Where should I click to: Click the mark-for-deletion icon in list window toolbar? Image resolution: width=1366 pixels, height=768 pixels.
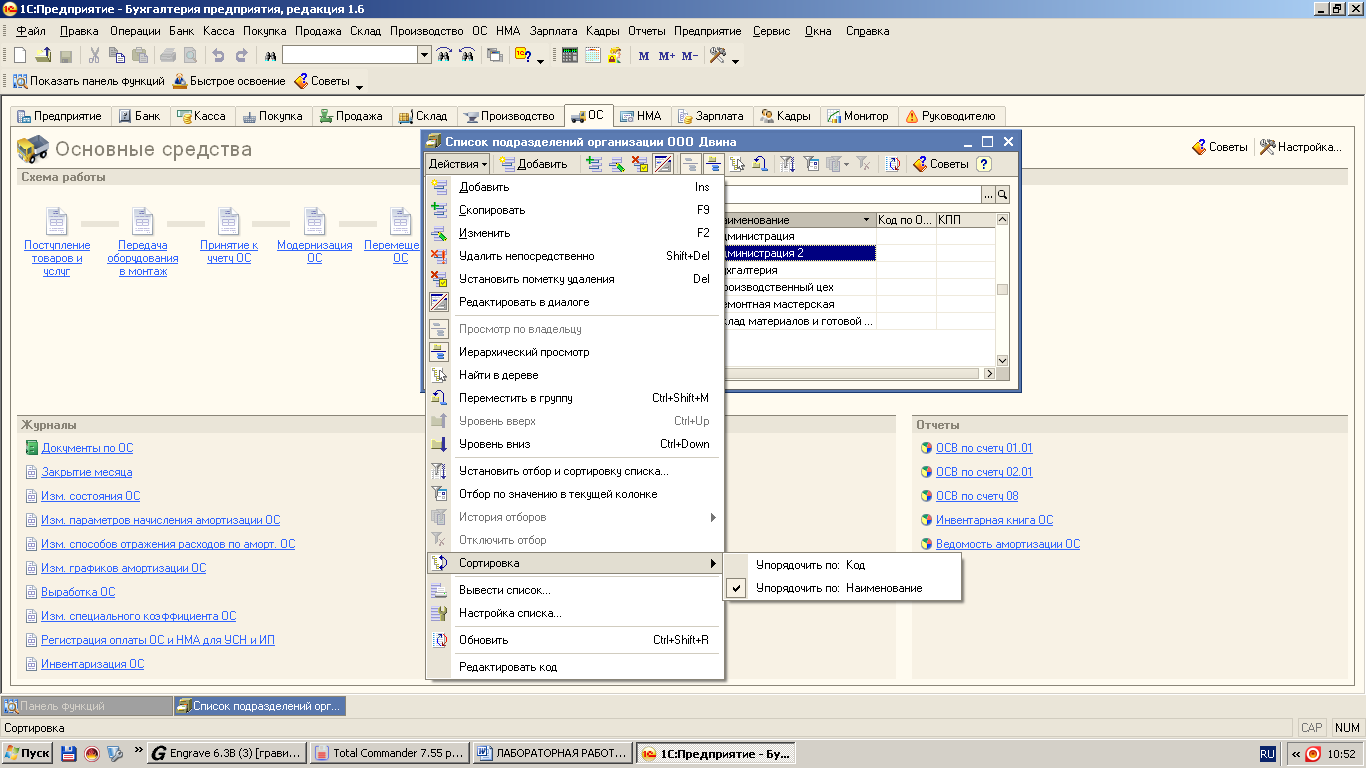click(640, 164)
